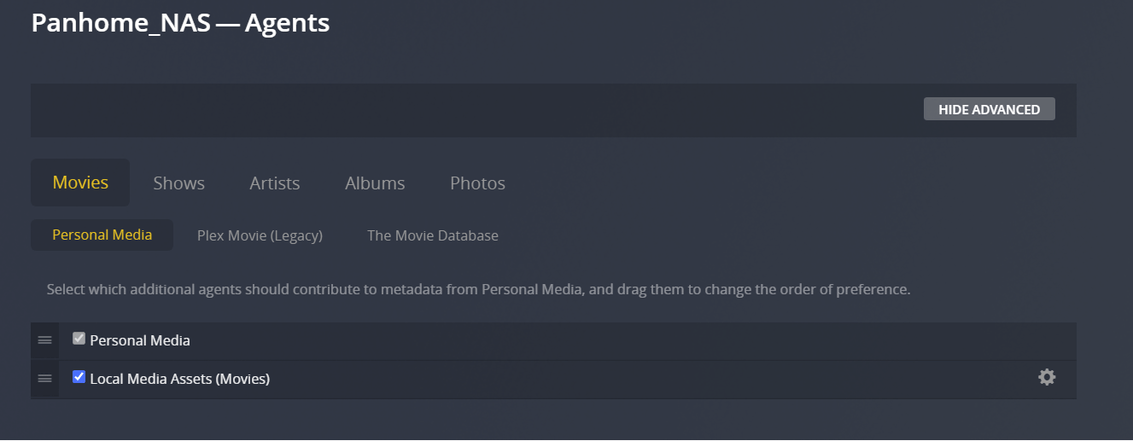
Task: Choose The Movie Database sub-tab
Action: click(x=432, y=236)
